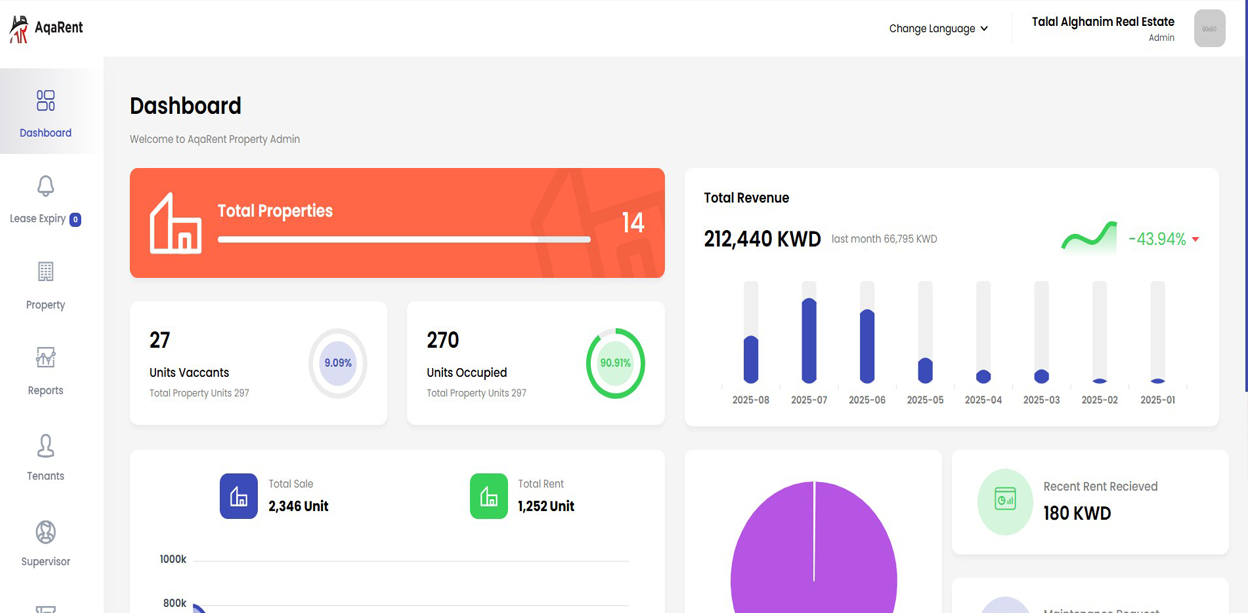Open the Change Language dropdown
The width and height of the screenshot is (1248, 613).
[x=938, y=29]
